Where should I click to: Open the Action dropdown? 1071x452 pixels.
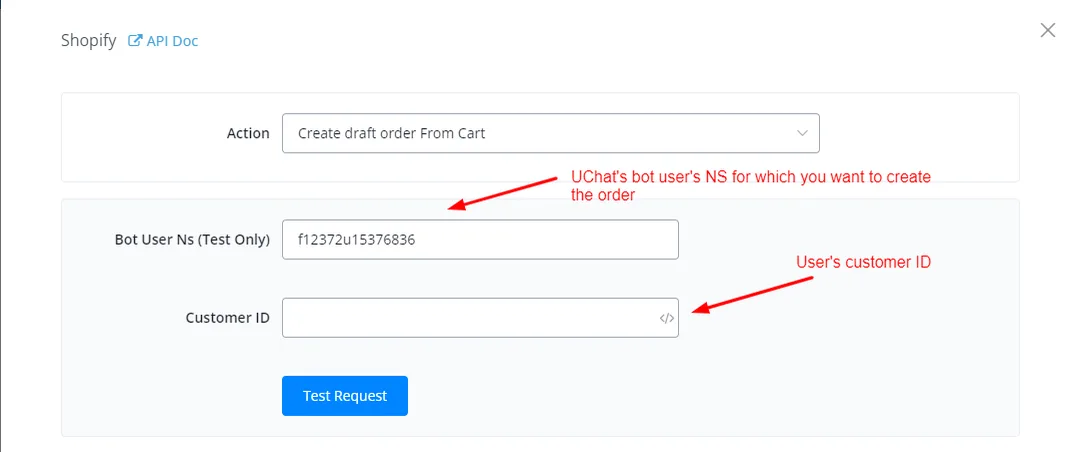pos(551,133)
